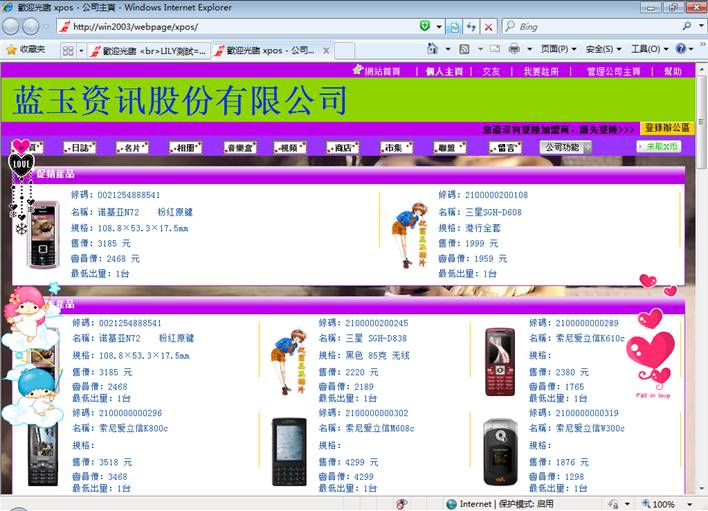
Task: Click the Quick Tabs grid icon
Action: (x=68, y=49)
